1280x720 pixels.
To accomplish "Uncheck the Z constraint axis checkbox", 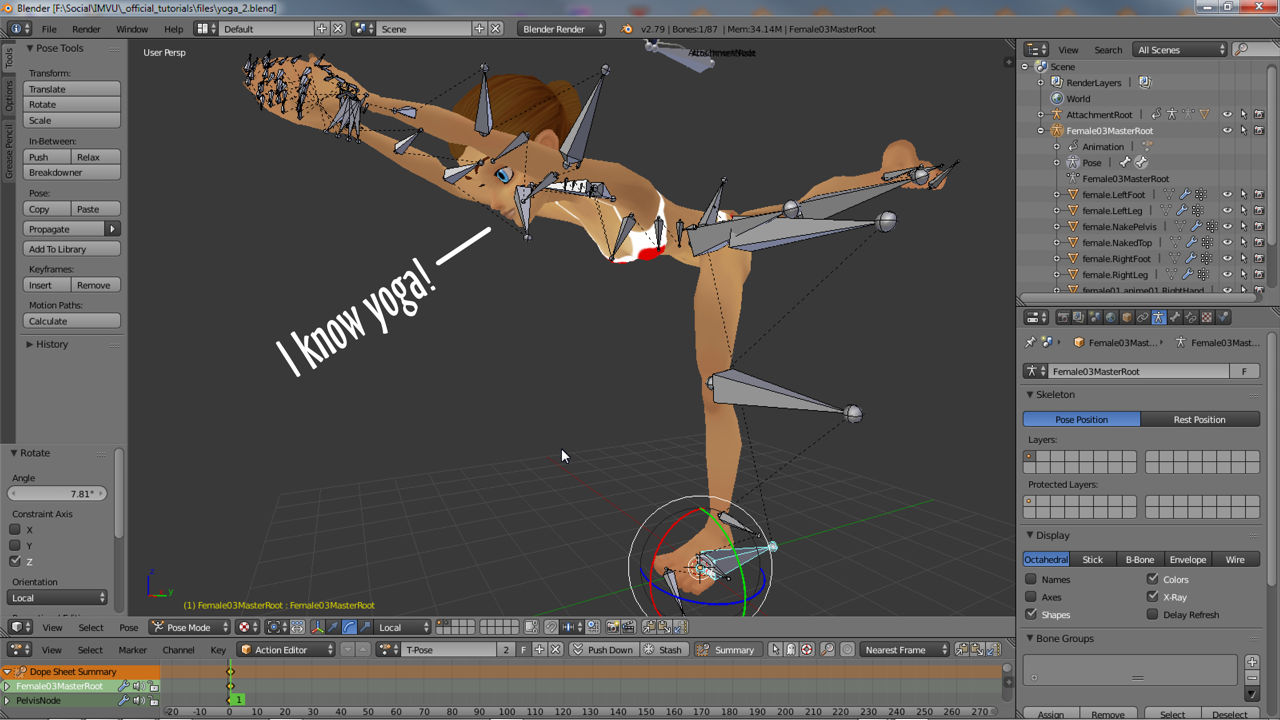I will coord(15,561).
